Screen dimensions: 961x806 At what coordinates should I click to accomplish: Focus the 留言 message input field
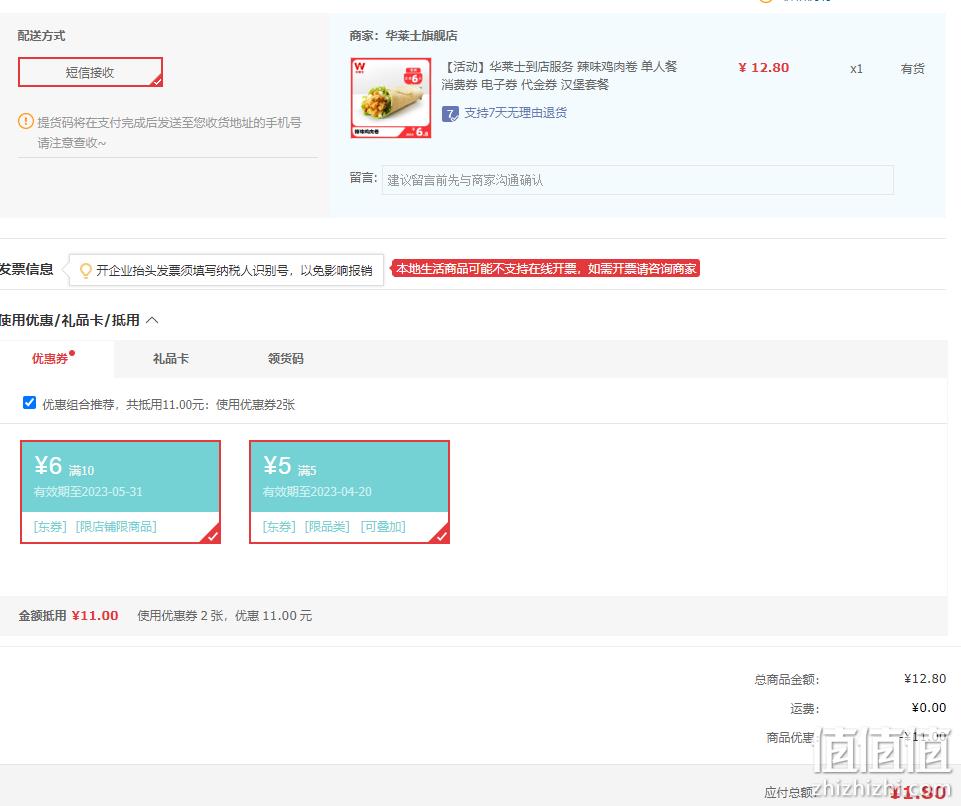coord(637,180)
